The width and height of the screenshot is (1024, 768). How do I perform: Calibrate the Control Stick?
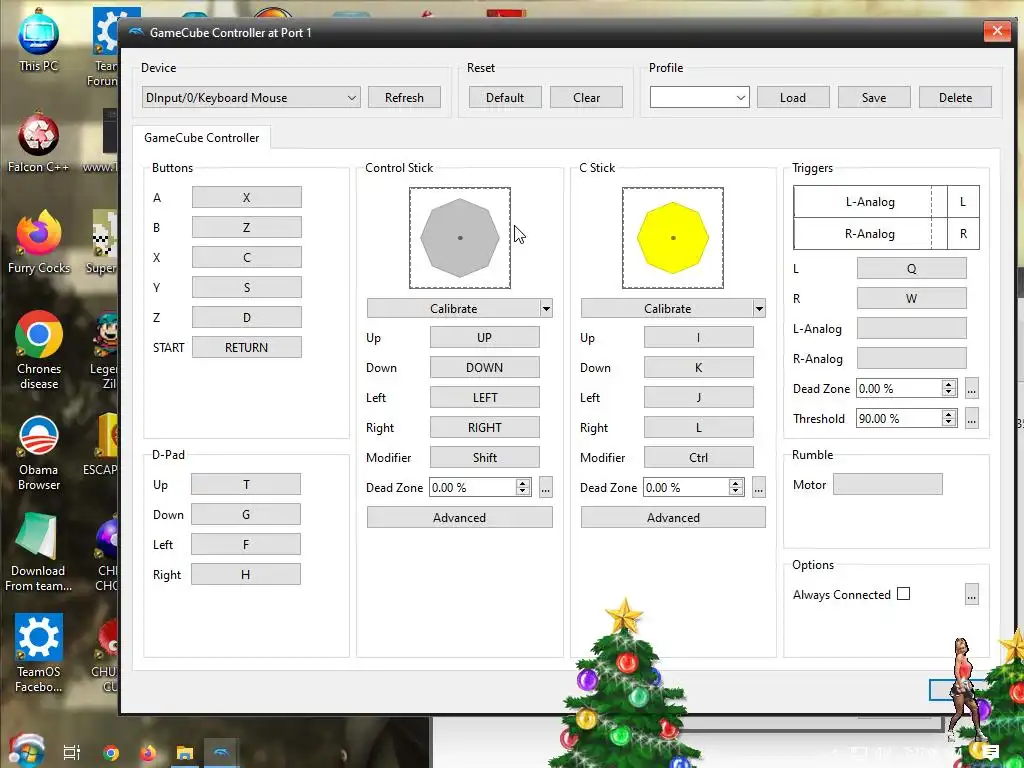(453, 308)
